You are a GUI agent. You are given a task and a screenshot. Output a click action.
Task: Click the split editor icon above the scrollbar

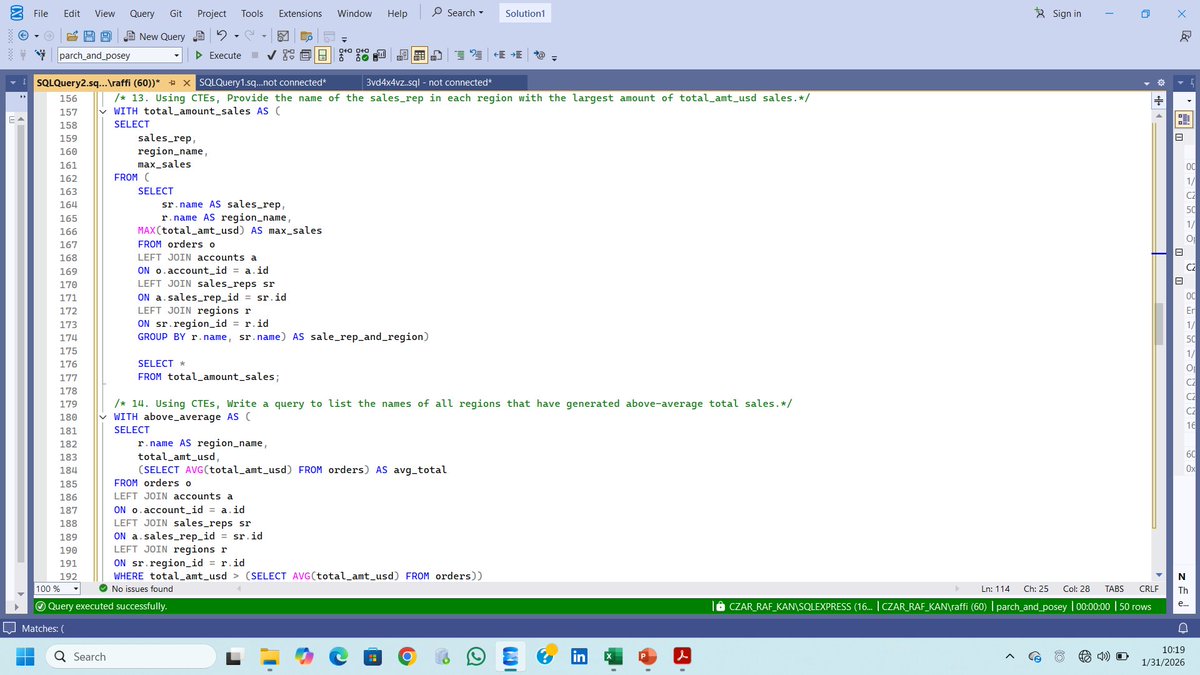point(1160,99)
